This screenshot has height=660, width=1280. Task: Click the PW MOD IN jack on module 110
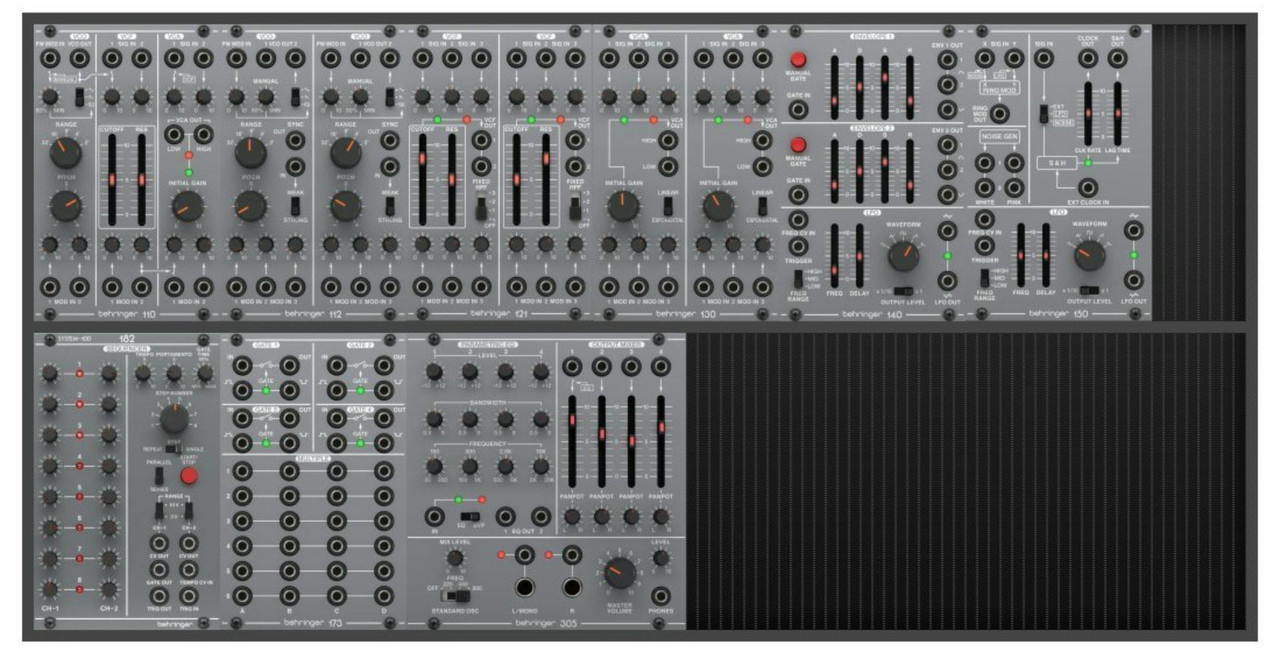(x=51, y=60)
